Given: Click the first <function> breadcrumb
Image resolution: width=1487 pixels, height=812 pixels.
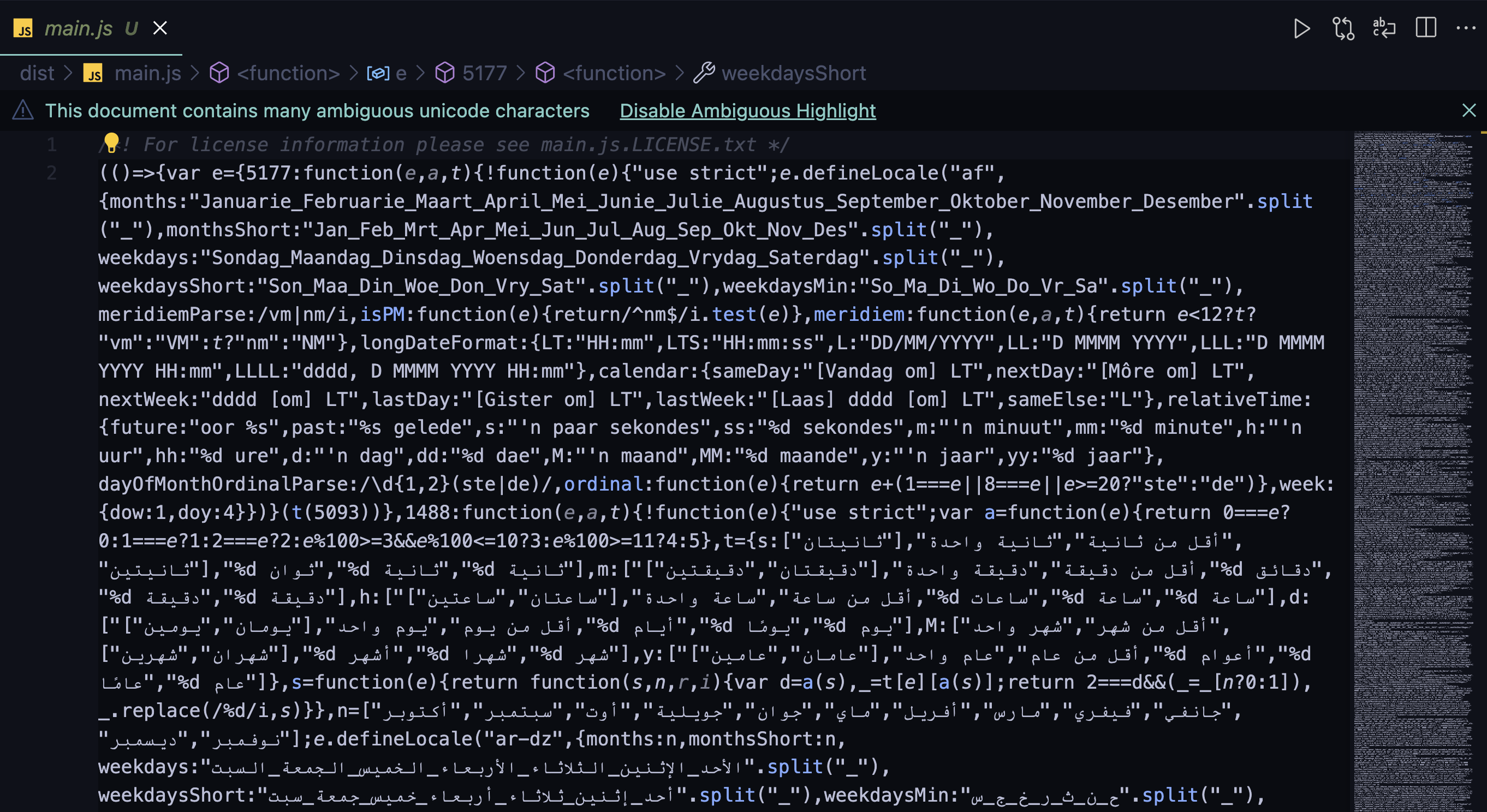Looking at the screenshot, I should [288, 73].
